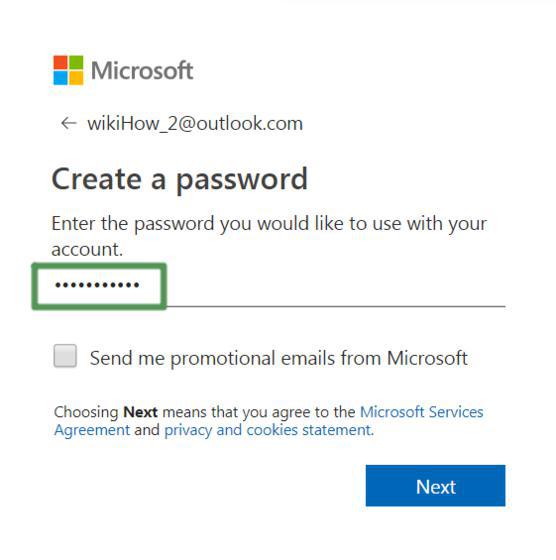The image size is (556, 560).
Task: Click the yellow square of Microsoft logo
Action: click(76, 78)
